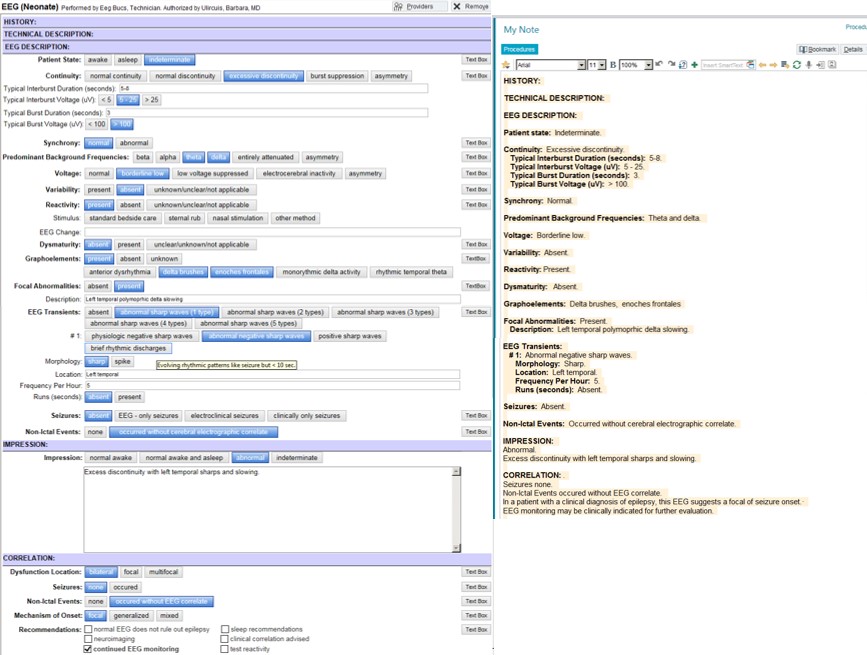This screenshot has width=867, height=655.
Task: Click the redo arrow in note toolbar
Action: (671, 65)
